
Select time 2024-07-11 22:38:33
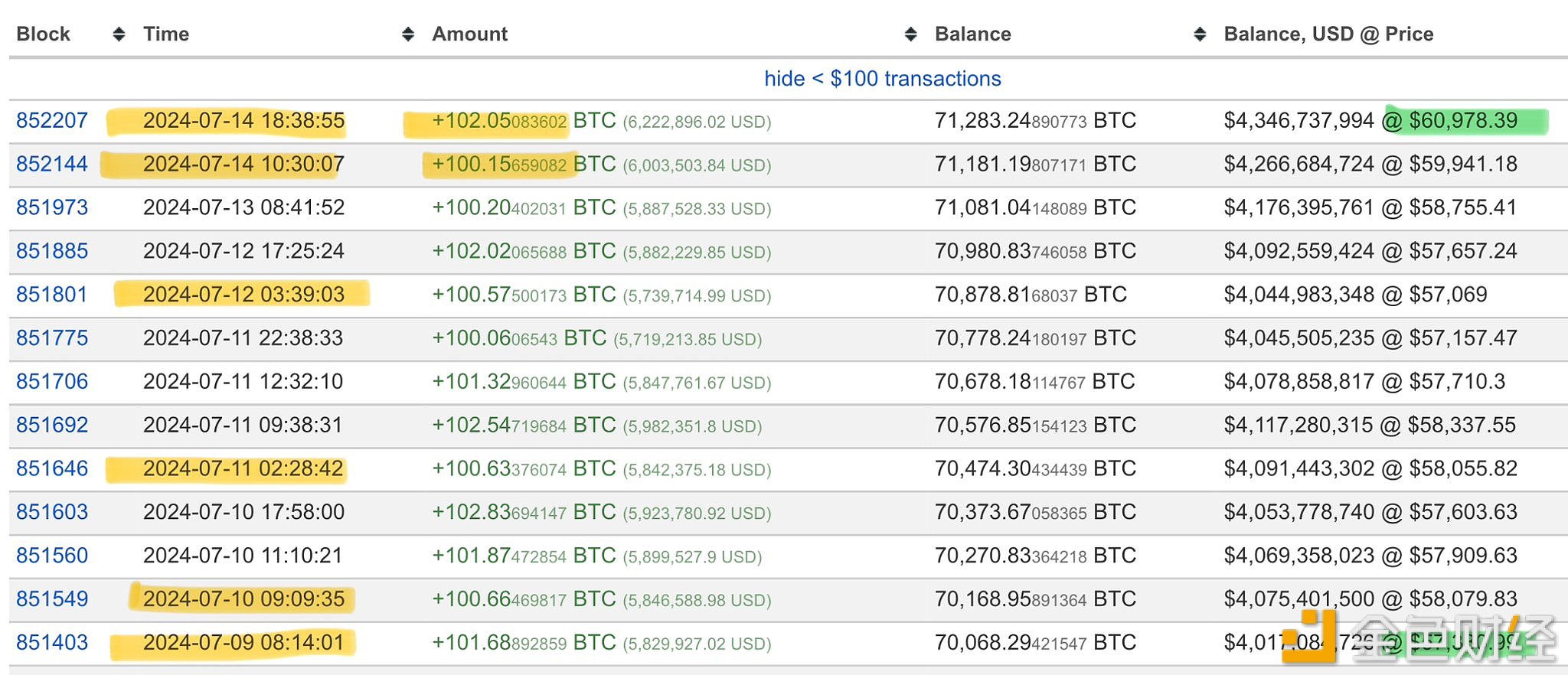[243, 338]
